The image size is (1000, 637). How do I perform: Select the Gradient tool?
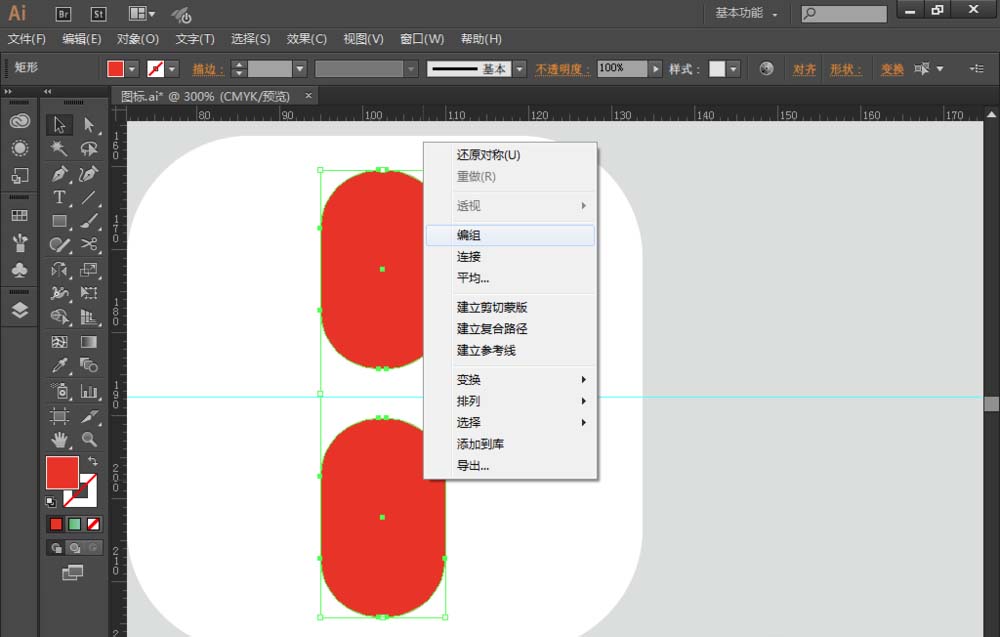89,342
